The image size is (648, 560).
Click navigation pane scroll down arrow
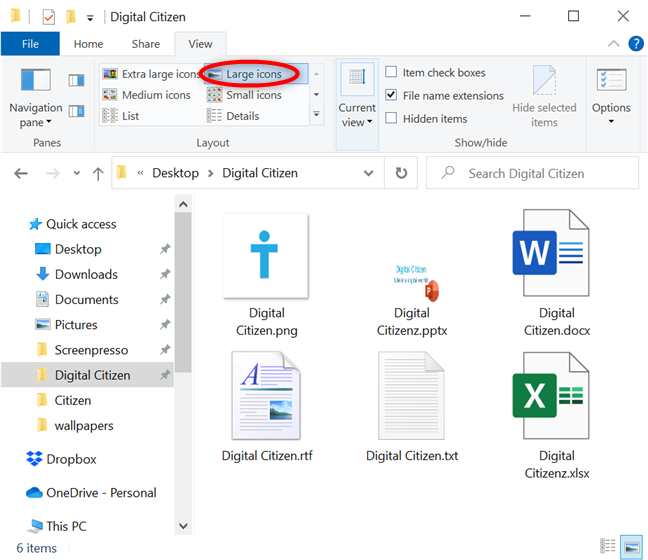[x=183, y=526]
